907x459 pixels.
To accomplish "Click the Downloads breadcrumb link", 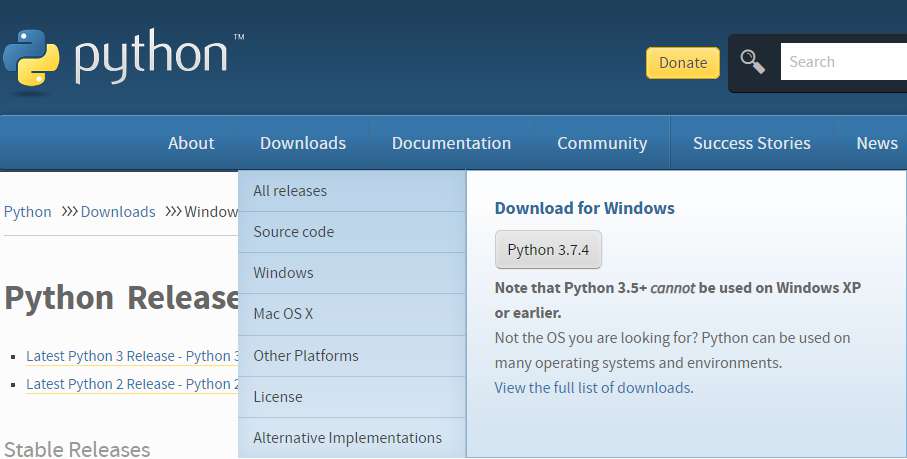I will pyautogui.click(x=118, y=212).
